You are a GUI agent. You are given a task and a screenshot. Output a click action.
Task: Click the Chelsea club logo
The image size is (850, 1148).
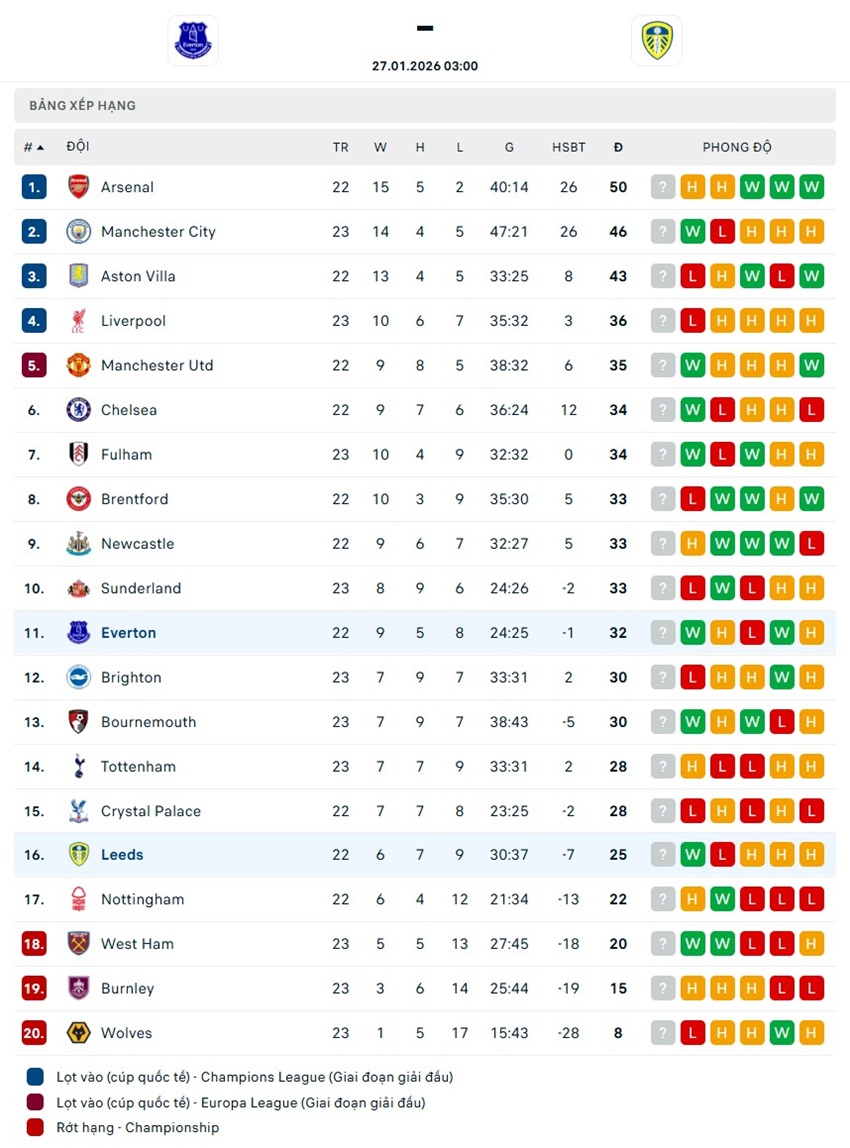pos(79,410)
